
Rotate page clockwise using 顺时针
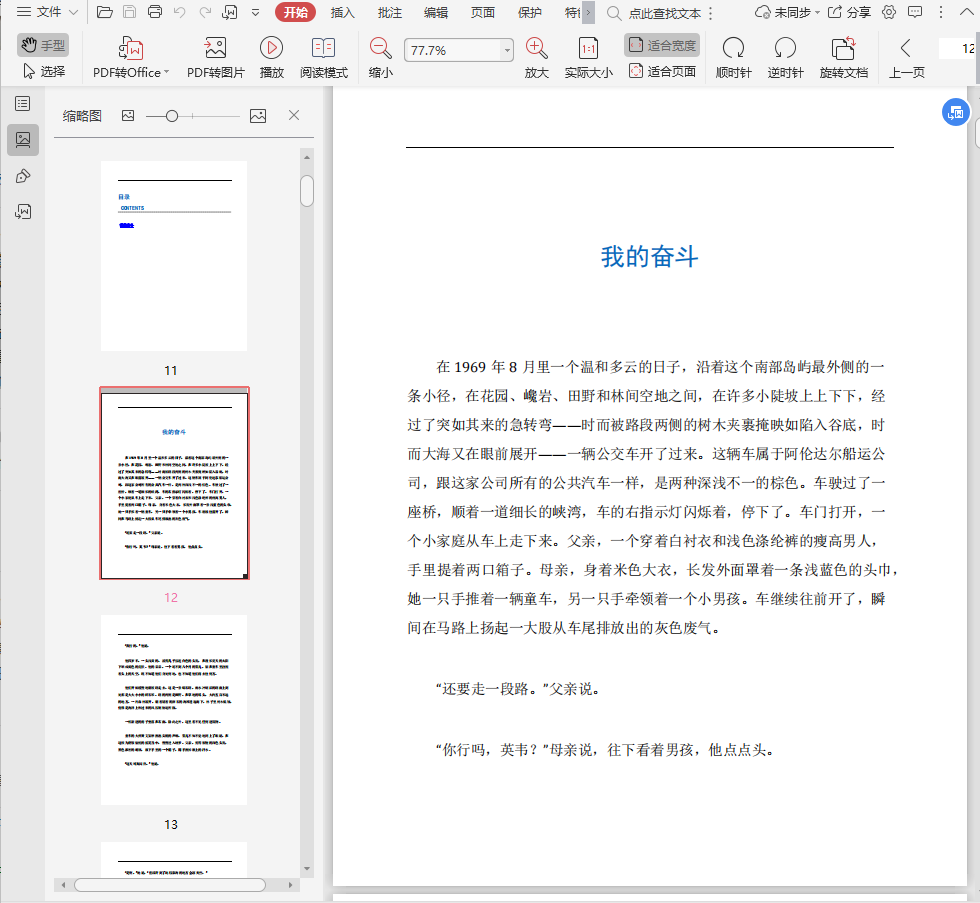tap(733, 48)
